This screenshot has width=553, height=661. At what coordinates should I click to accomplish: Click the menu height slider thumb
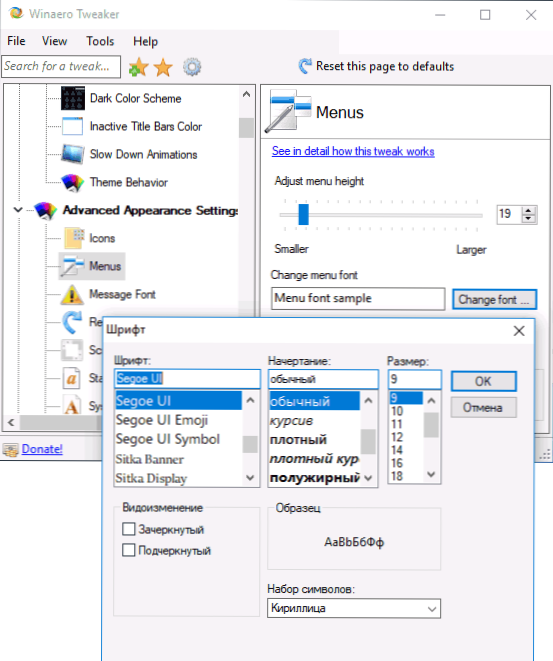click(x=303, y=215)
